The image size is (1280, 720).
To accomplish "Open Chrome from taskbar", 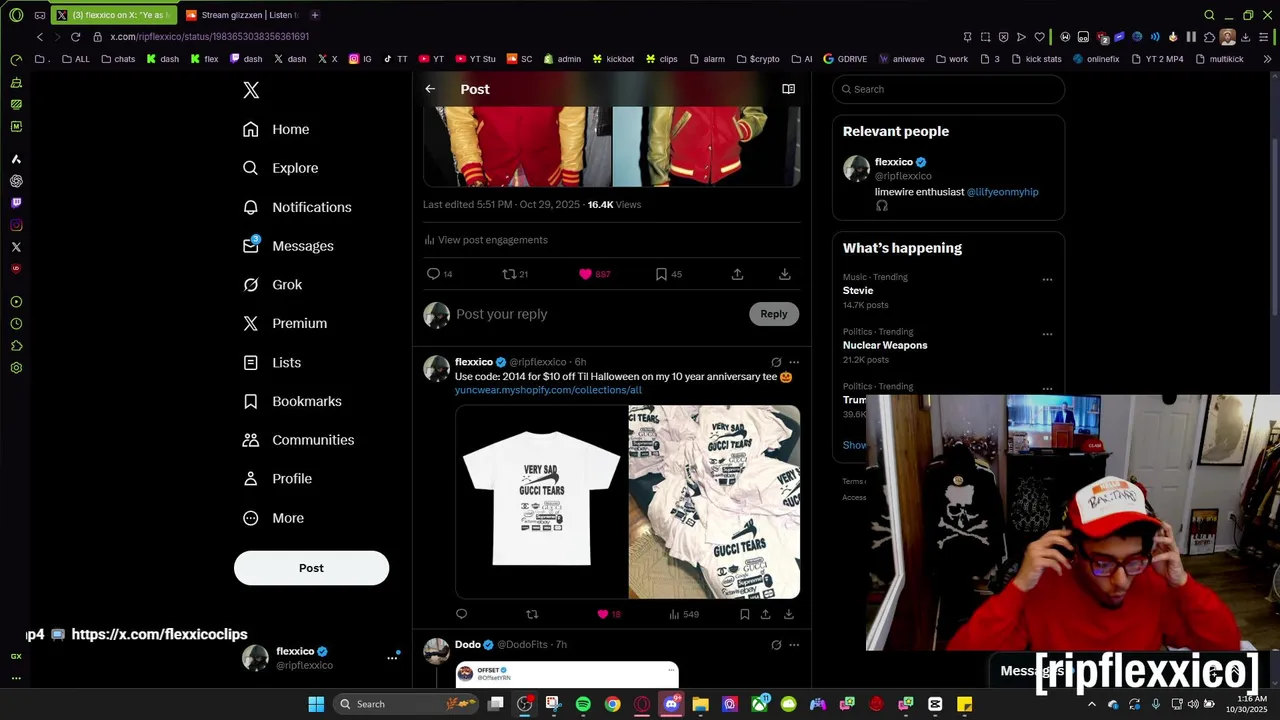I will (612, 704).
